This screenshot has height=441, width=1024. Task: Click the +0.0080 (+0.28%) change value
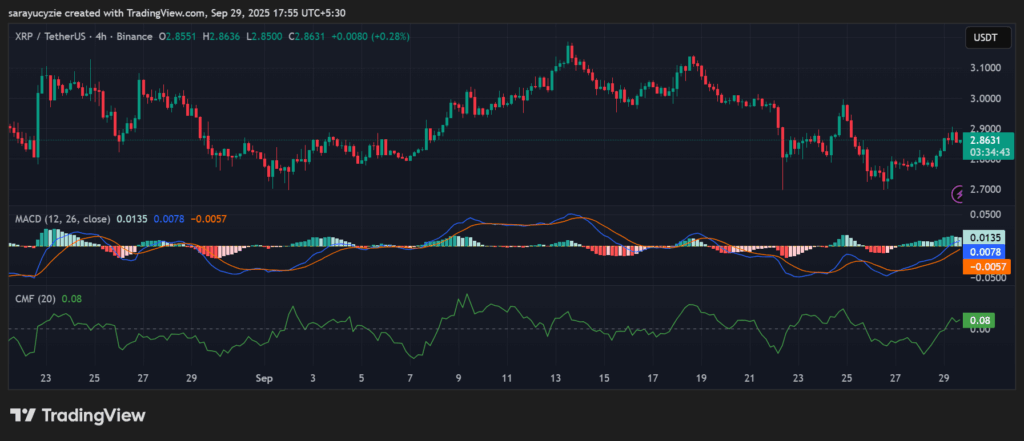[374, 37]
